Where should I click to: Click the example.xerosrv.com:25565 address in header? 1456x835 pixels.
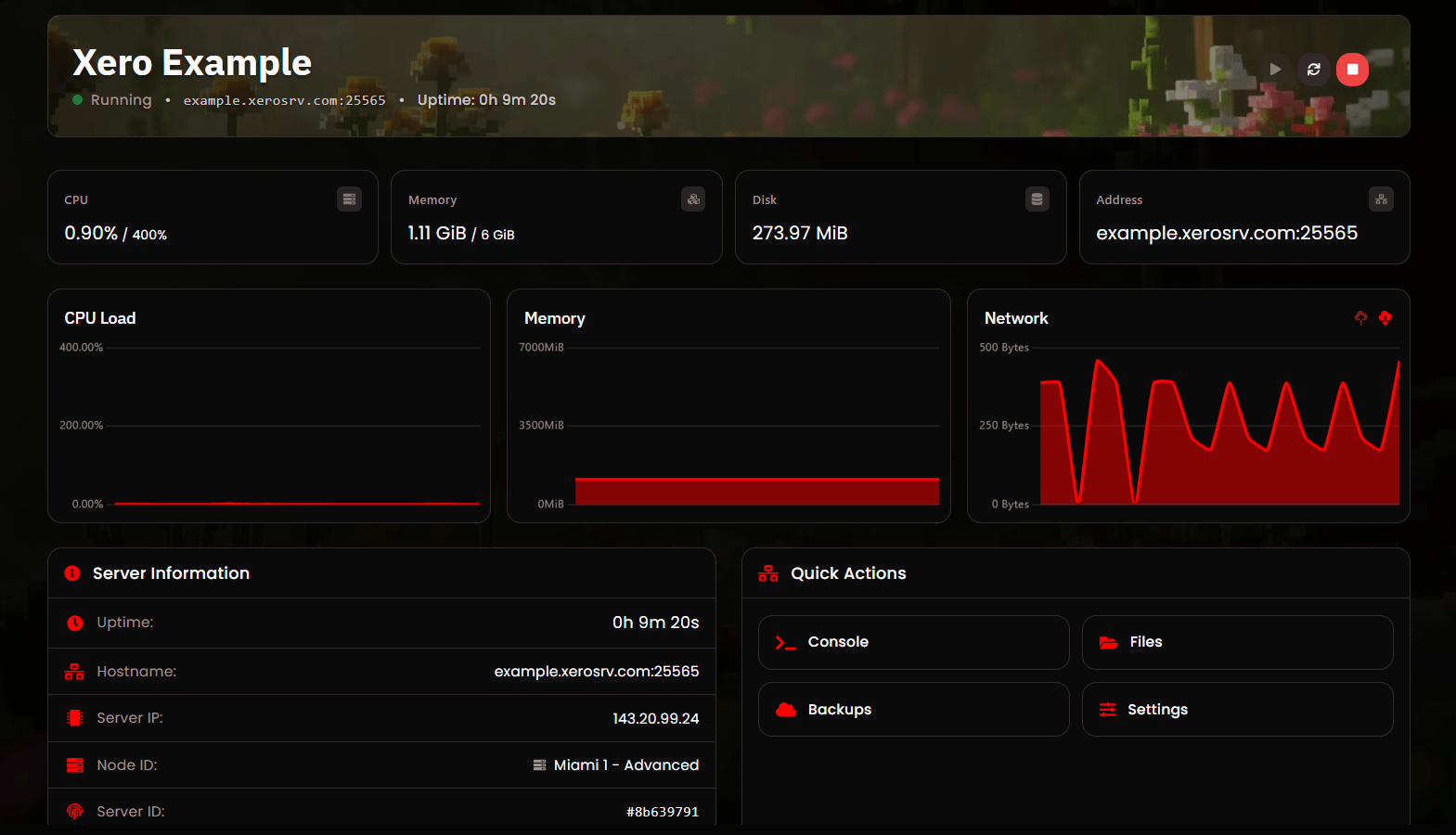click(x=284, y=100)
